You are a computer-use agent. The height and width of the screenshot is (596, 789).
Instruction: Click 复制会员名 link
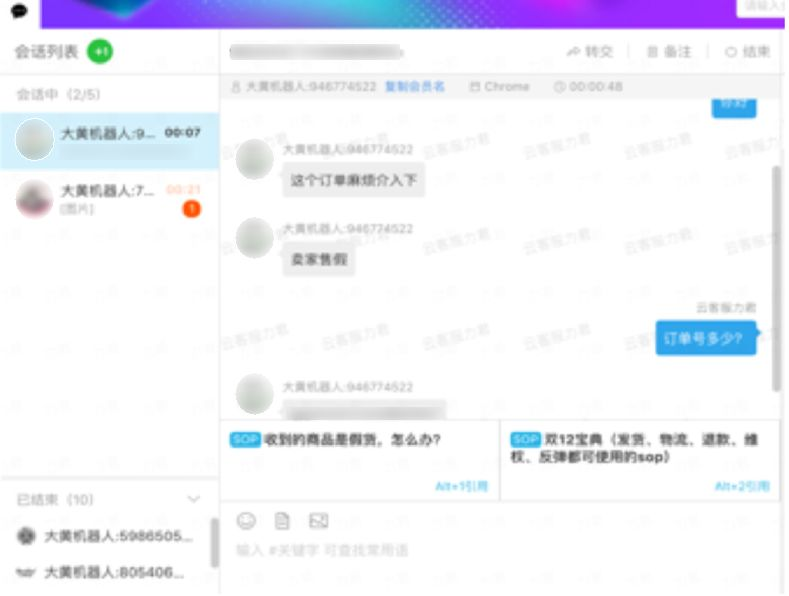(415, 87)
